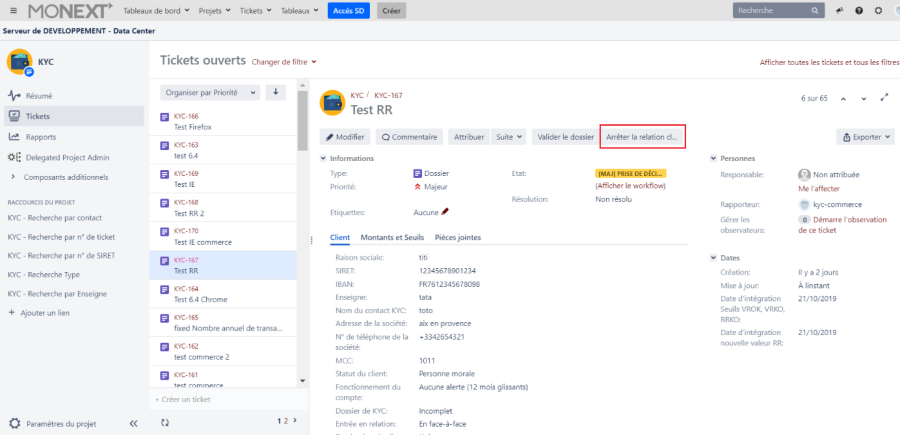Click the refresh icon below ticket list

[164, 423]
